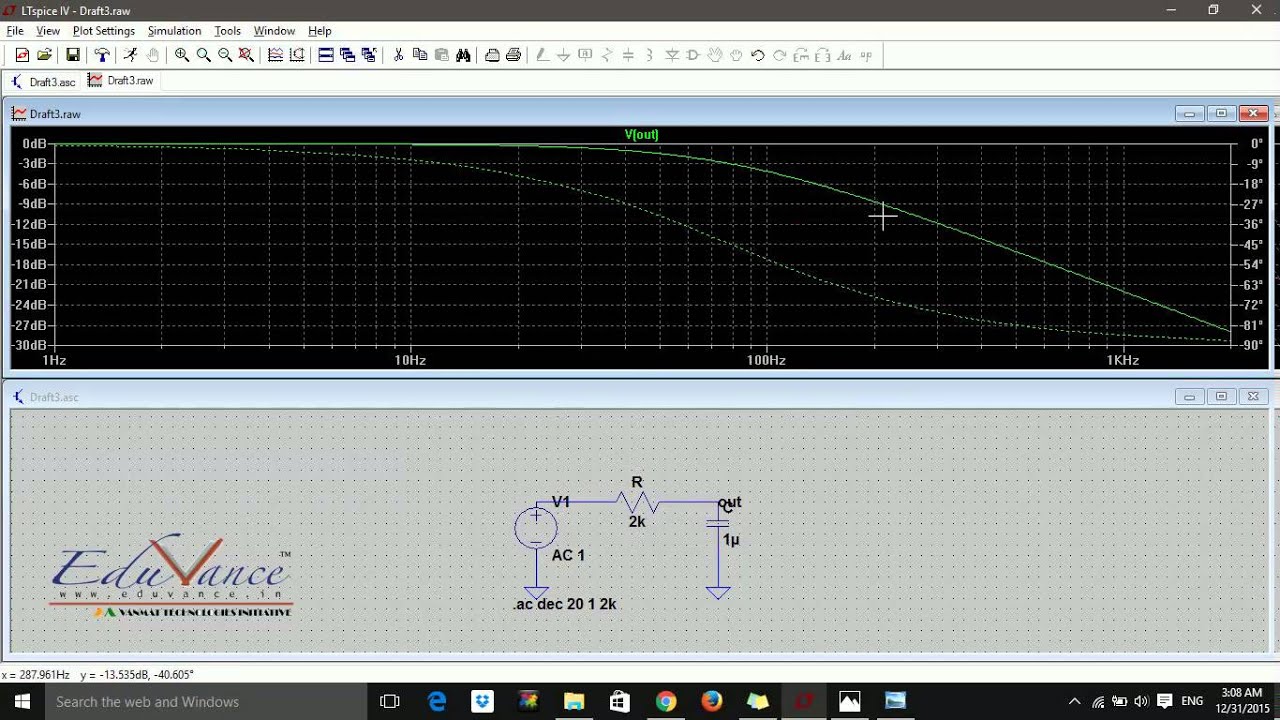The height and width of the screenshot is (720, 1280).
Task: Click the Paste icon
Action: coord(441,55)
